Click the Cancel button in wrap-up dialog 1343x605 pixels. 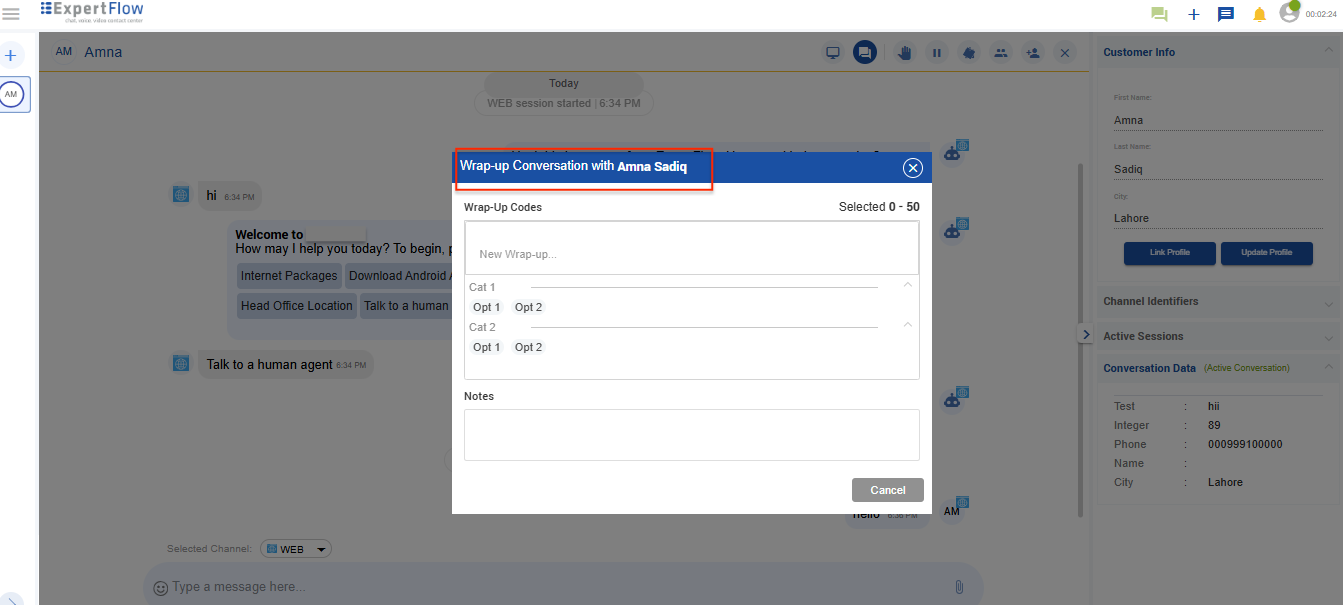point(887,490)
